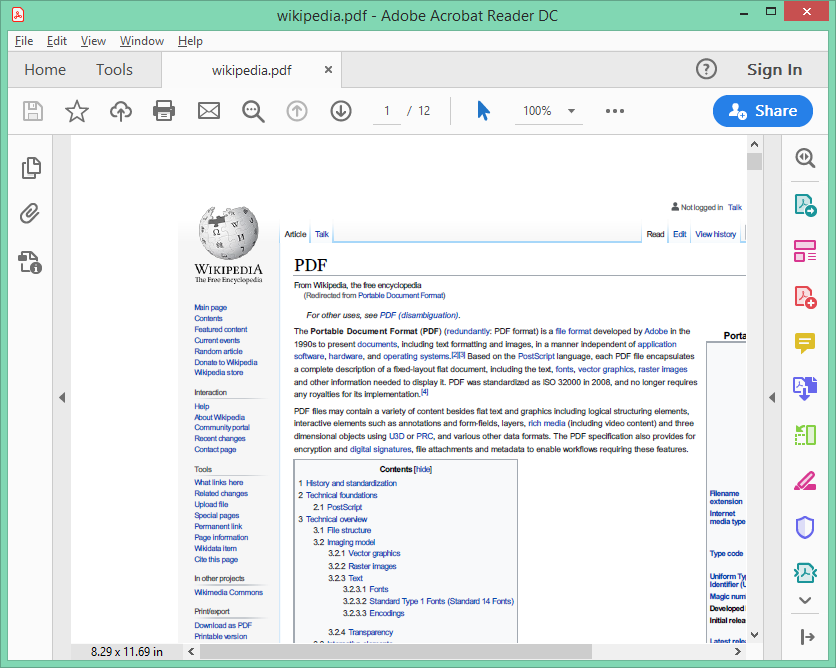Open the Compress PDF tool
The image size is (836, 668).
(805, 573)
